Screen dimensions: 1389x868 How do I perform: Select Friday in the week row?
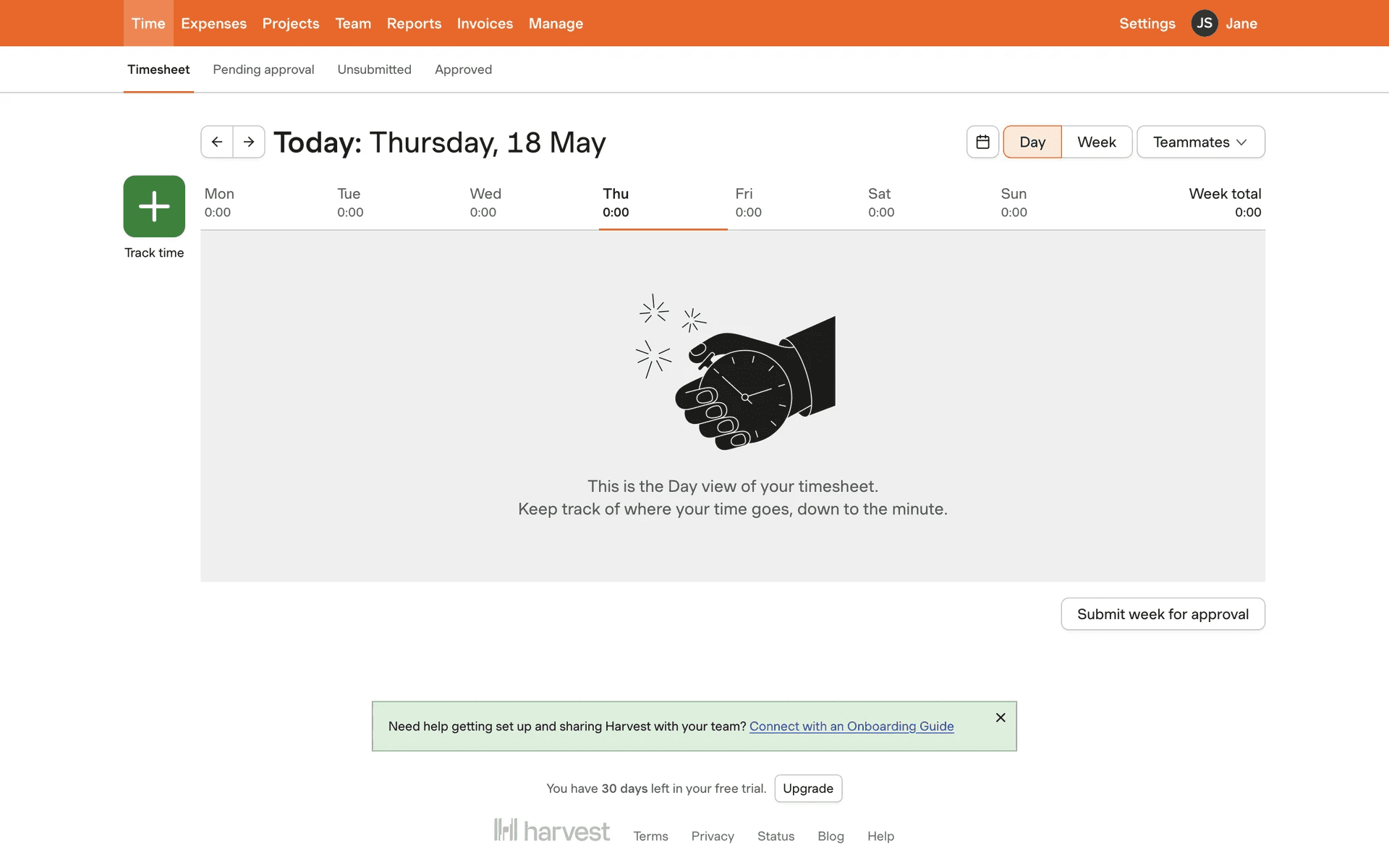pos(748,203)
